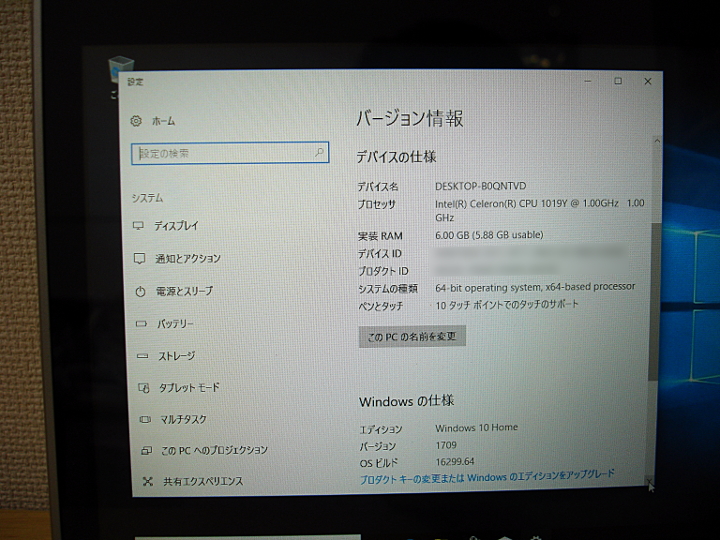Click the Home gear icon
Image resolution: width=720 pixels, height=540 pixels.
point(136,121)
